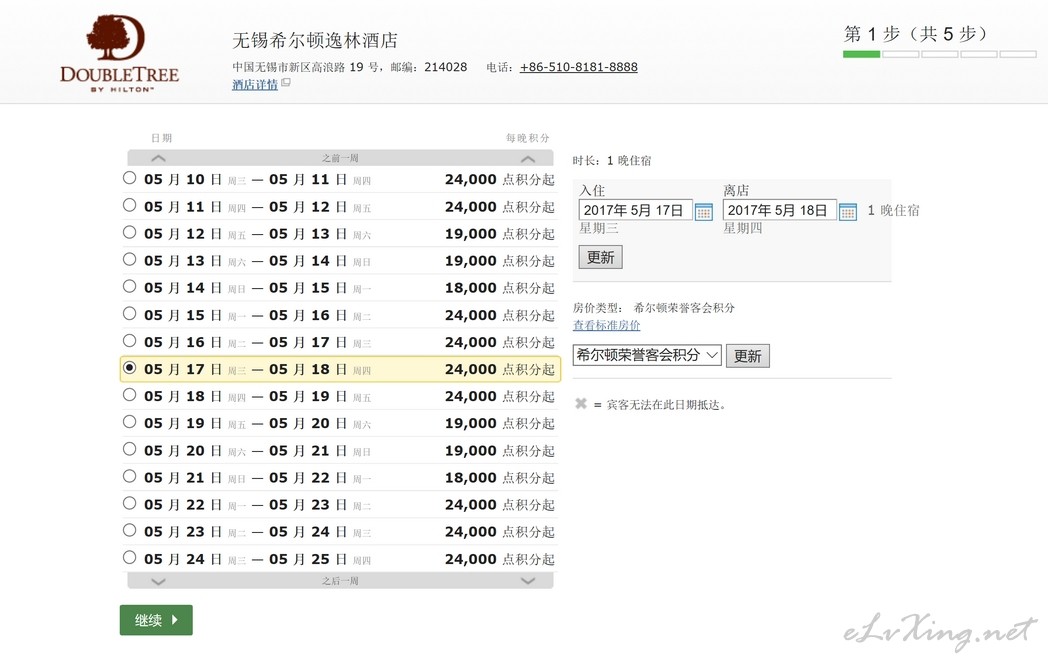Click the hotel name 无锡希尔顿逸林酒店
This screenshot has height=665, width=1048.
pyautogui.click(x=315, y=40)
